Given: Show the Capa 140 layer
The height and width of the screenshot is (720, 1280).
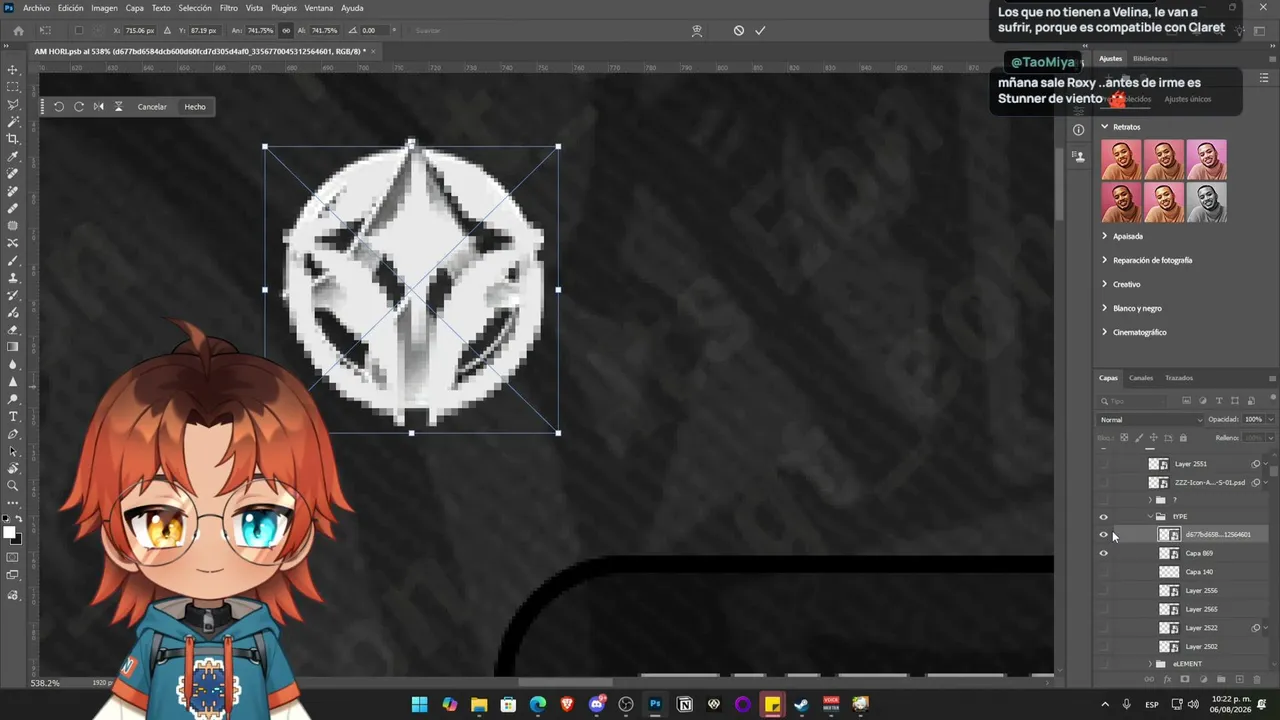Looking at the screenshot, I should [1104, 572].
